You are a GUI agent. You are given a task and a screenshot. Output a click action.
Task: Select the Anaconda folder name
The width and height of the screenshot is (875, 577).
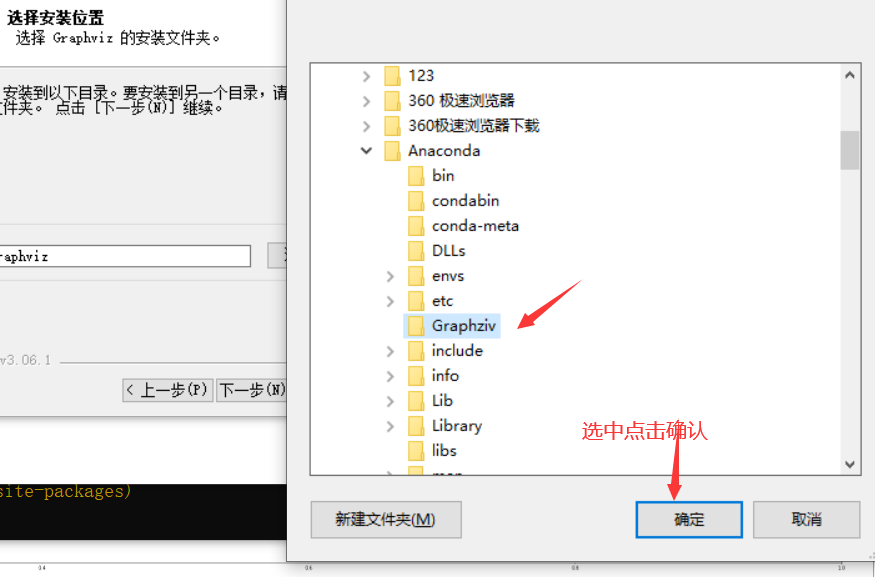[x=444, y=151]
